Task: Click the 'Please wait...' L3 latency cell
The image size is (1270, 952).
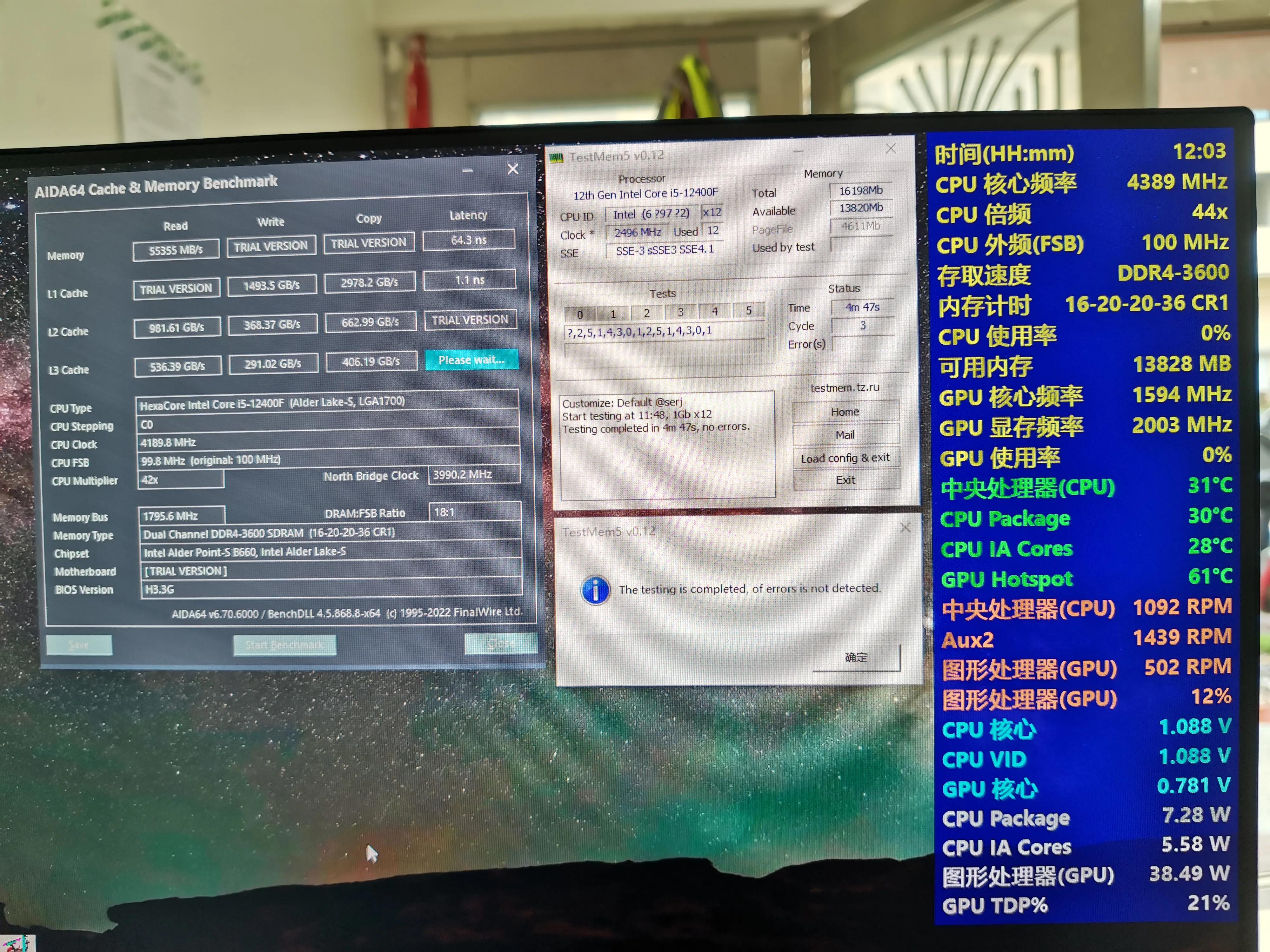Action: (471, 360)
